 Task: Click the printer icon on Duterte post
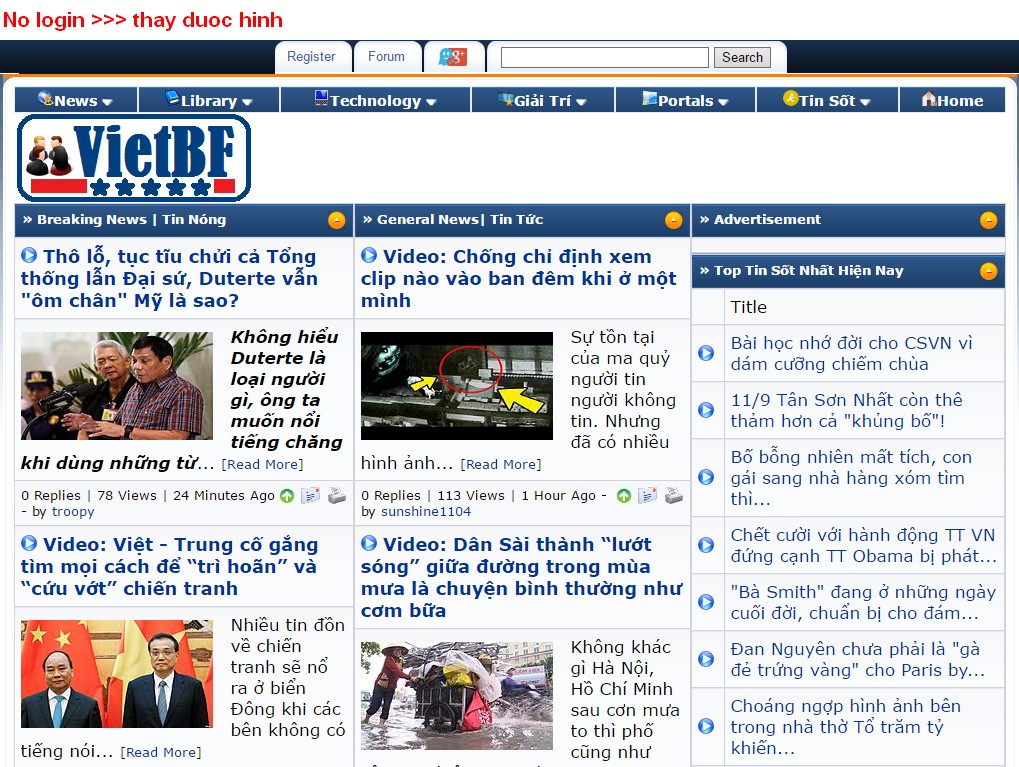point(337,495)
